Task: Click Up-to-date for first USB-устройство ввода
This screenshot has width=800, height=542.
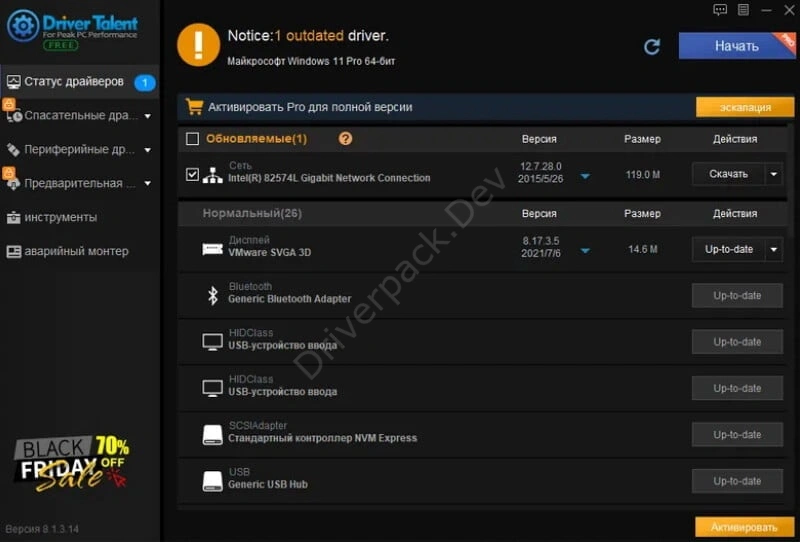Action: [737, 341]
